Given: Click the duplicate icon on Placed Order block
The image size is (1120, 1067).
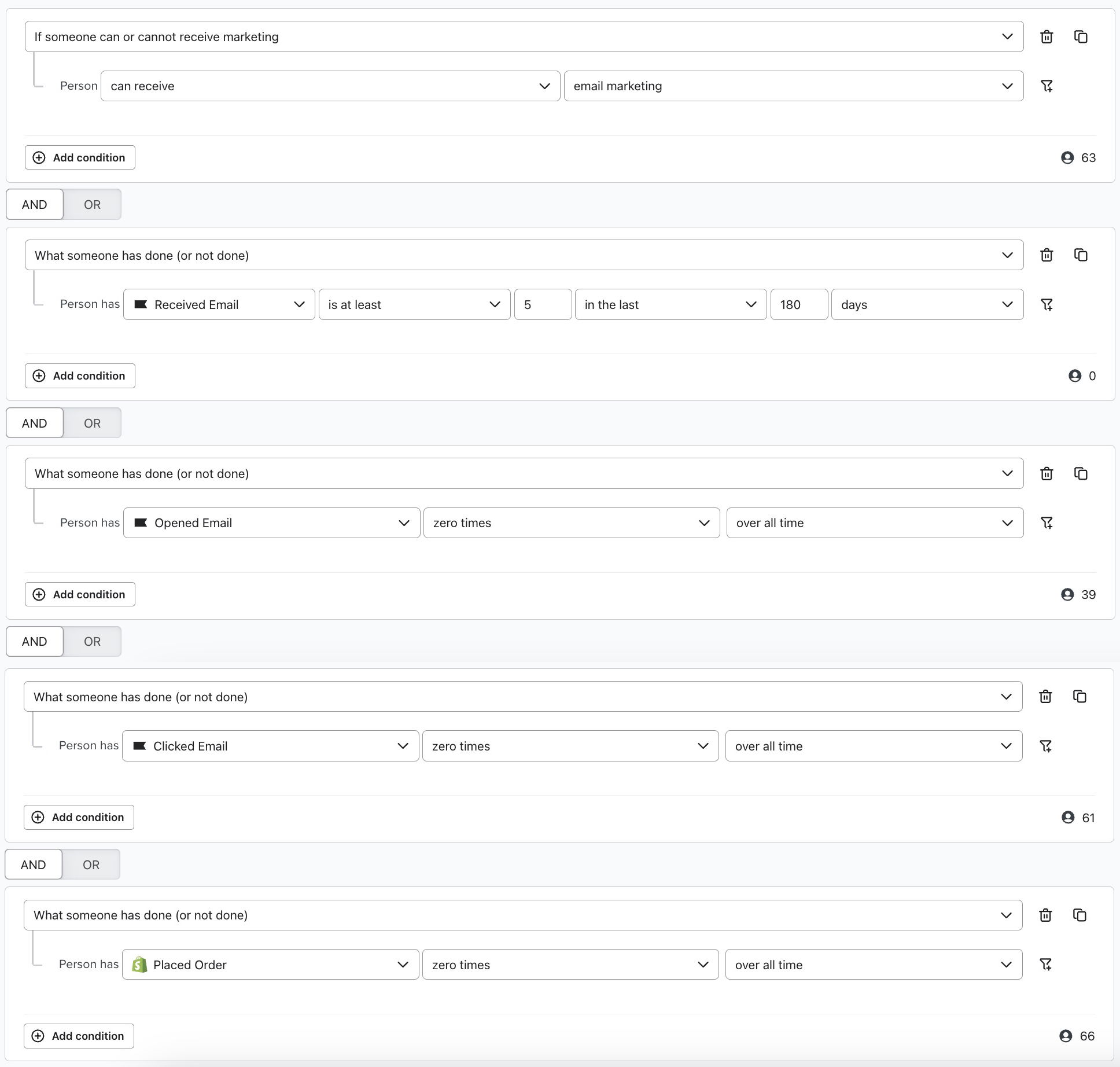Looking at the screenshot, I should coord(1082,915).
